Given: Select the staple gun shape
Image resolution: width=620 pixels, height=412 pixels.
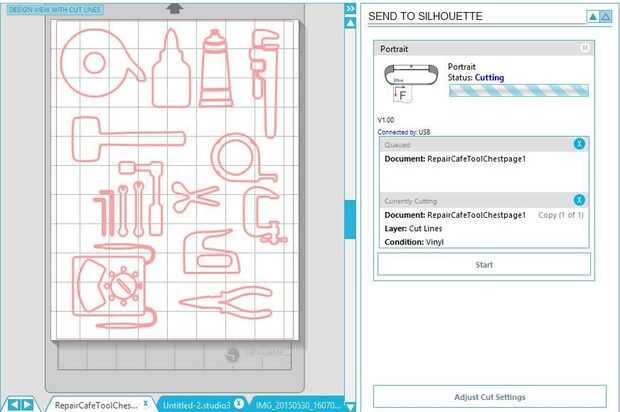Looking at the screenshot, I should click(x=212, y=252).
